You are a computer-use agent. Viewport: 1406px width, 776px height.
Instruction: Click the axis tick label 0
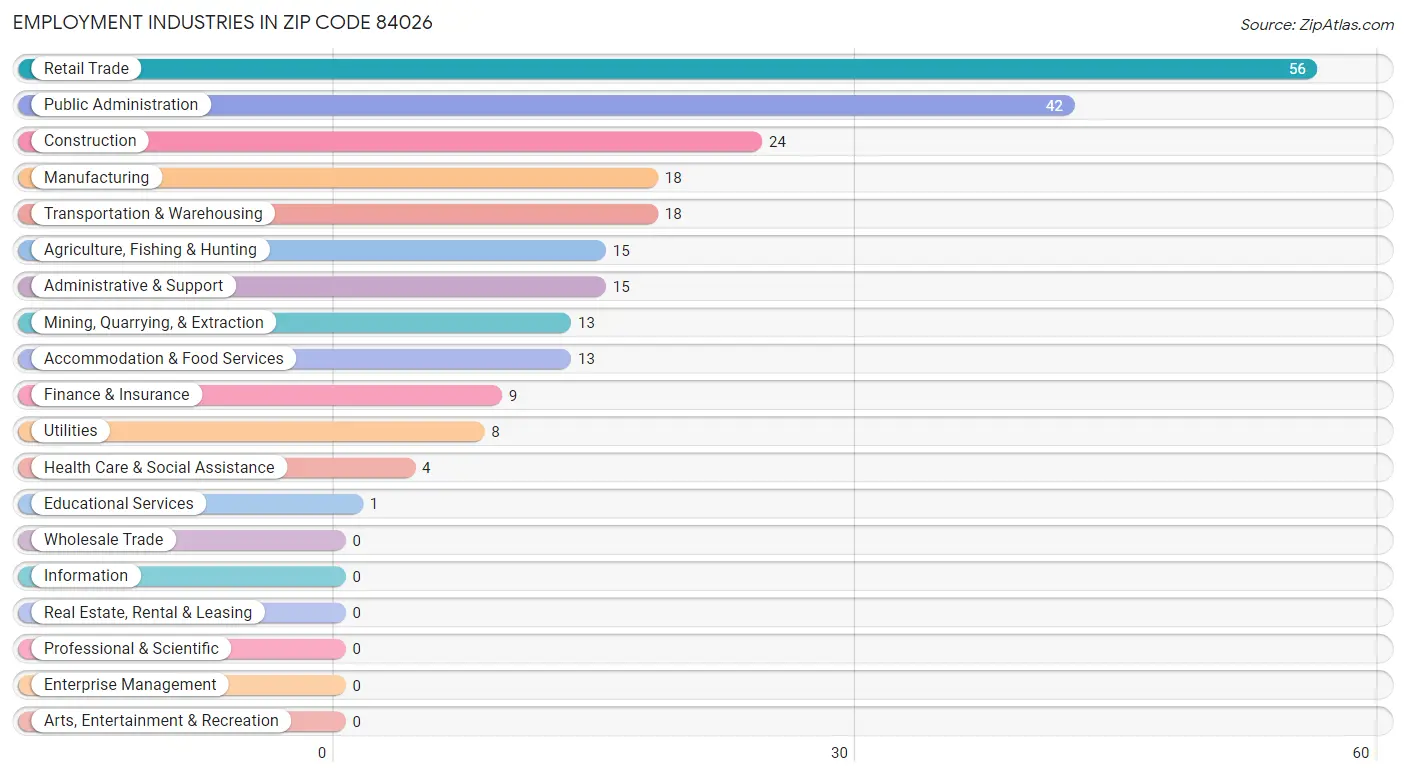pyautogui.click(x=322, y=753)
